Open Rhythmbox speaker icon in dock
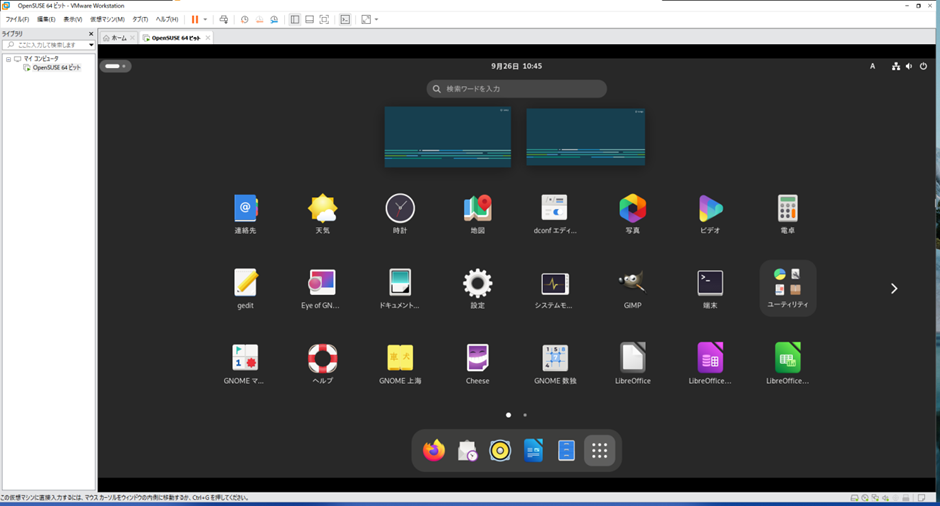Screen dimensions: 940x506 click(x=500, y=451)
